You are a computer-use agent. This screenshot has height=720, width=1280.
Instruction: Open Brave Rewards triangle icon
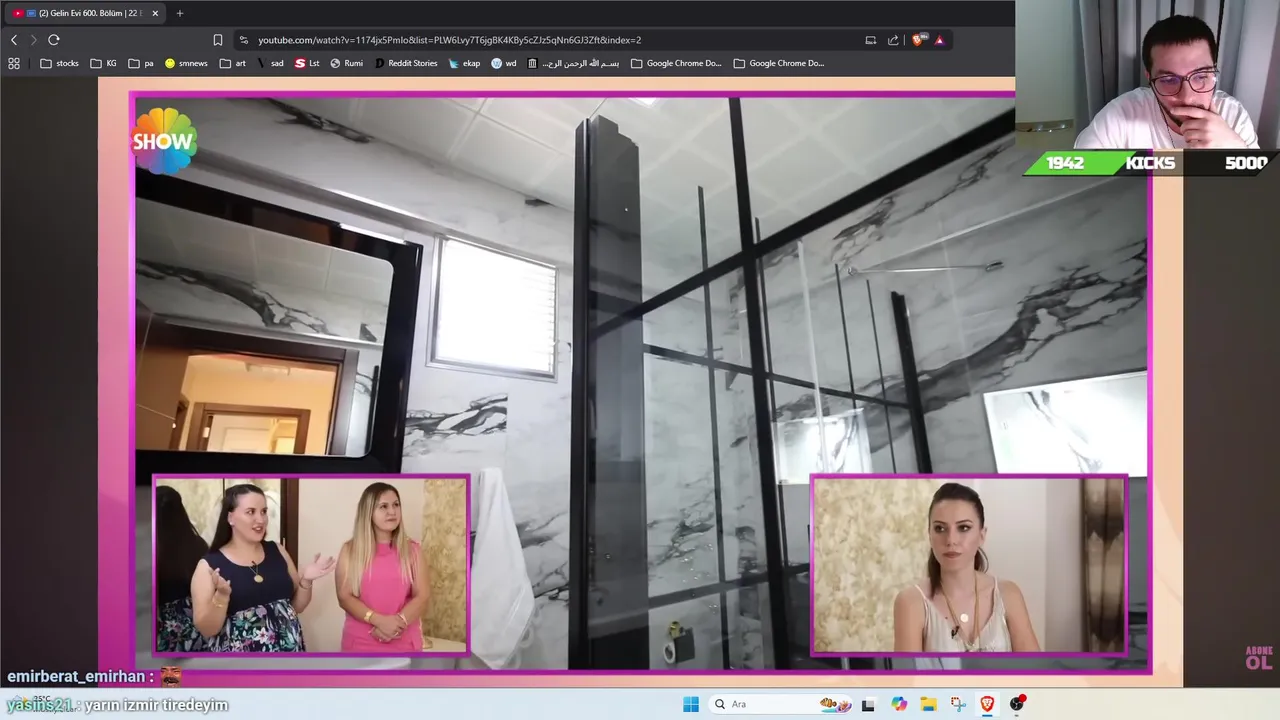(x=939, y=40)
